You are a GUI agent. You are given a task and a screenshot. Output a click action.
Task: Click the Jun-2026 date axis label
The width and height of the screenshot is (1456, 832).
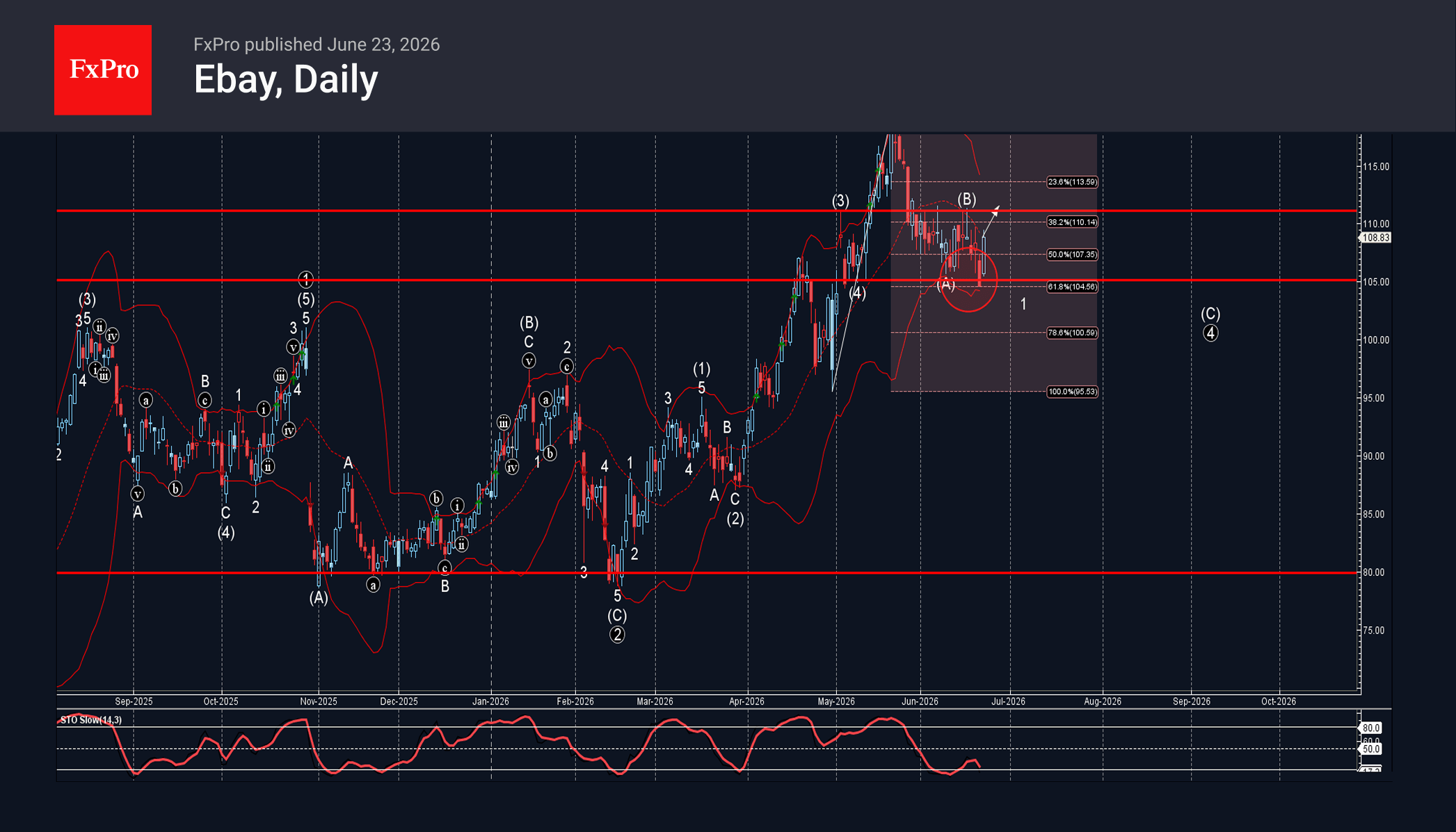click(920, 701)
